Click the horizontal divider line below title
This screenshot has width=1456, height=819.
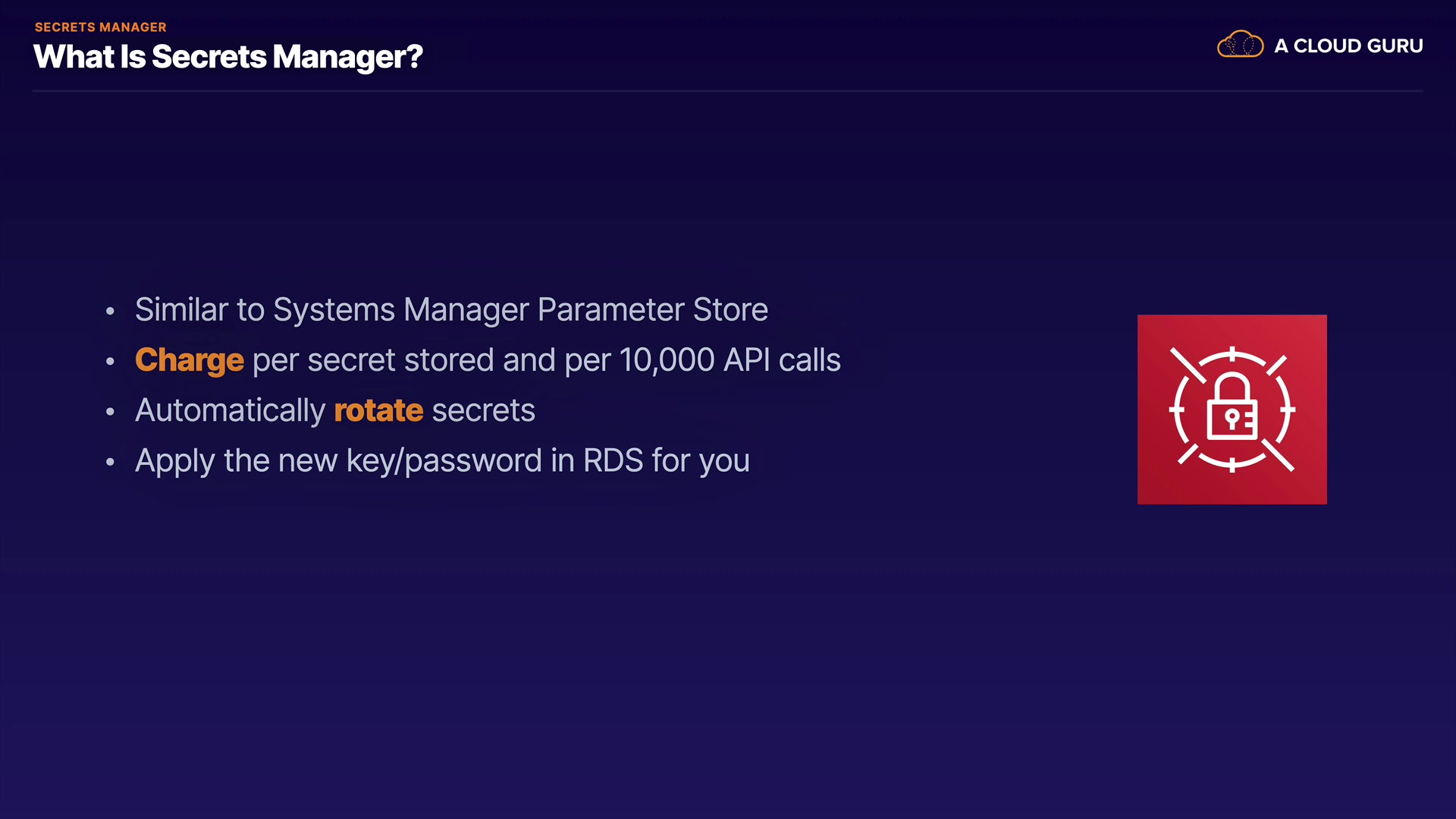coord(728,91)
